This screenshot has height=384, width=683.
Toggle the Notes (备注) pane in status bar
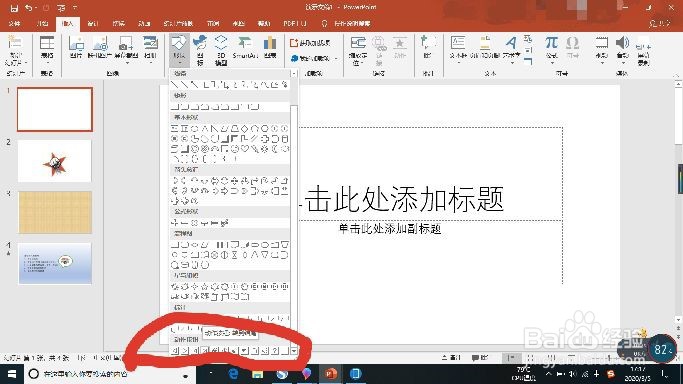451,358
